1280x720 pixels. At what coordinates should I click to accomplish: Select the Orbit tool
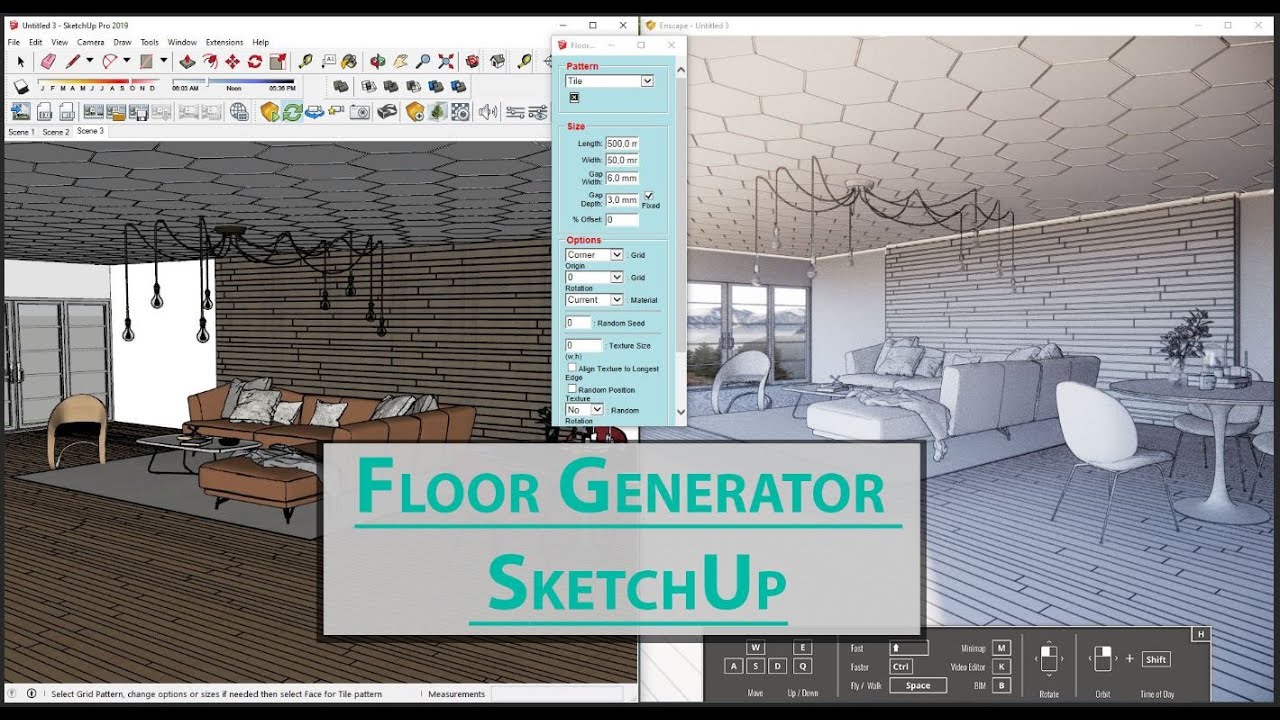pos(378,61)
